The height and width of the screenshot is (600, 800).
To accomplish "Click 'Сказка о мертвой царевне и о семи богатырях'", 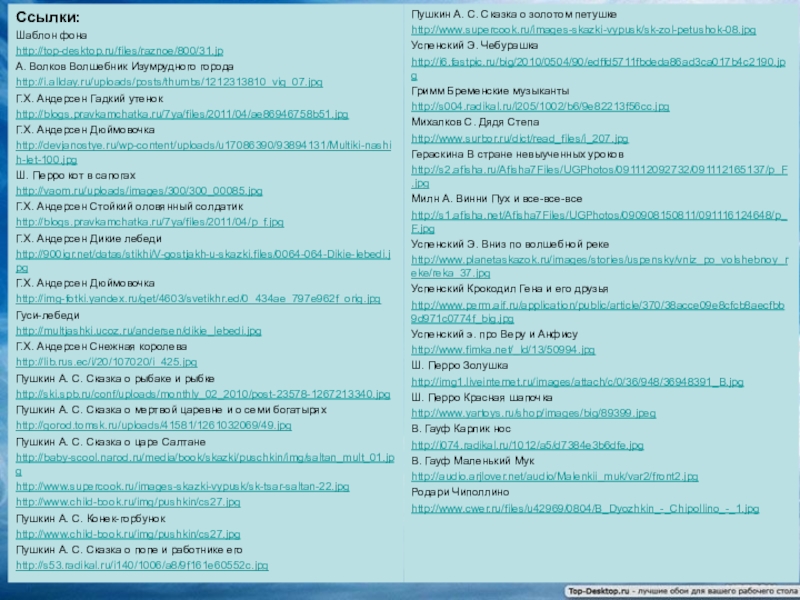I will point(206,410).
